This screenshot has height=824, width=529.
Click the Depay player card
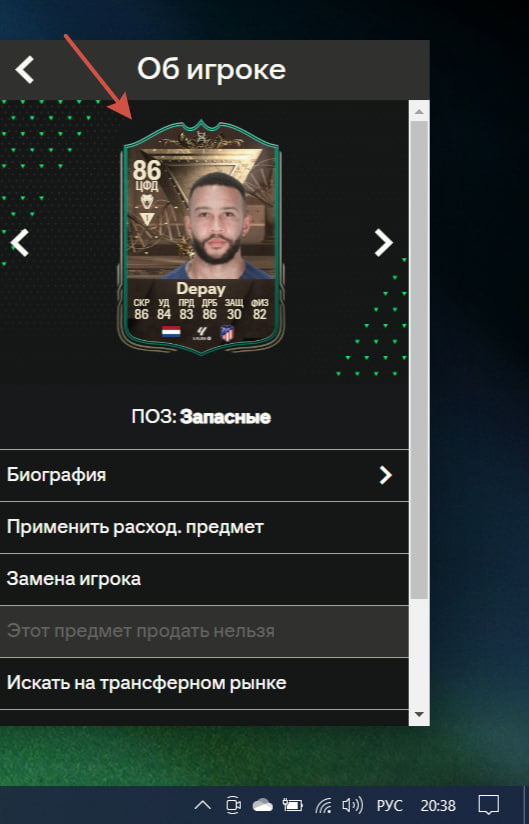click(201, 238)
